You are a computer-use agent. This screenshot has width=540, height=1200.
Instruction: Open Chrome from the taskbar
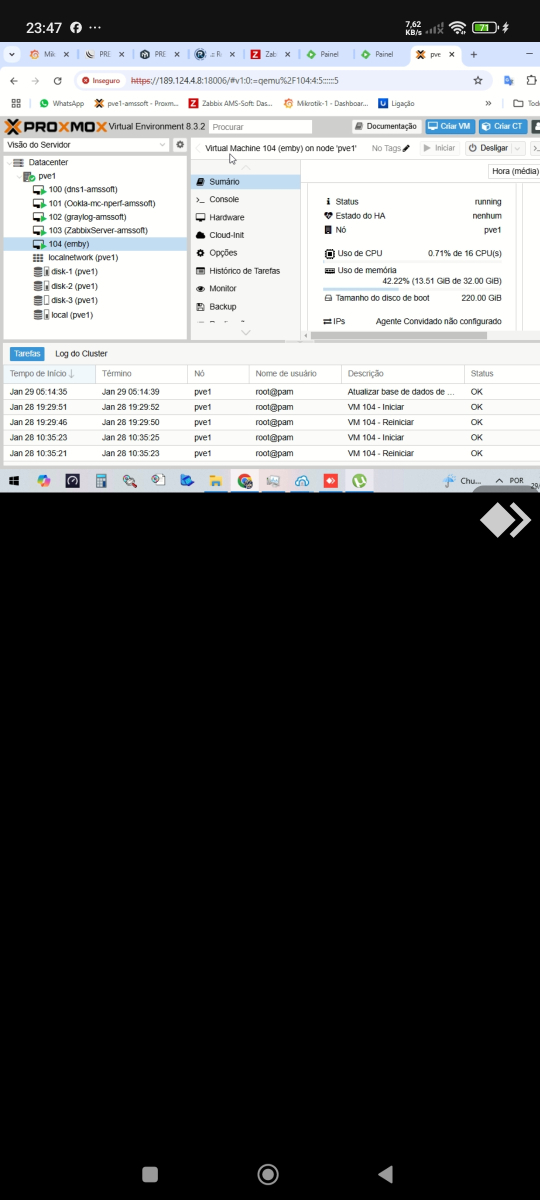click(x=244, y=481)
